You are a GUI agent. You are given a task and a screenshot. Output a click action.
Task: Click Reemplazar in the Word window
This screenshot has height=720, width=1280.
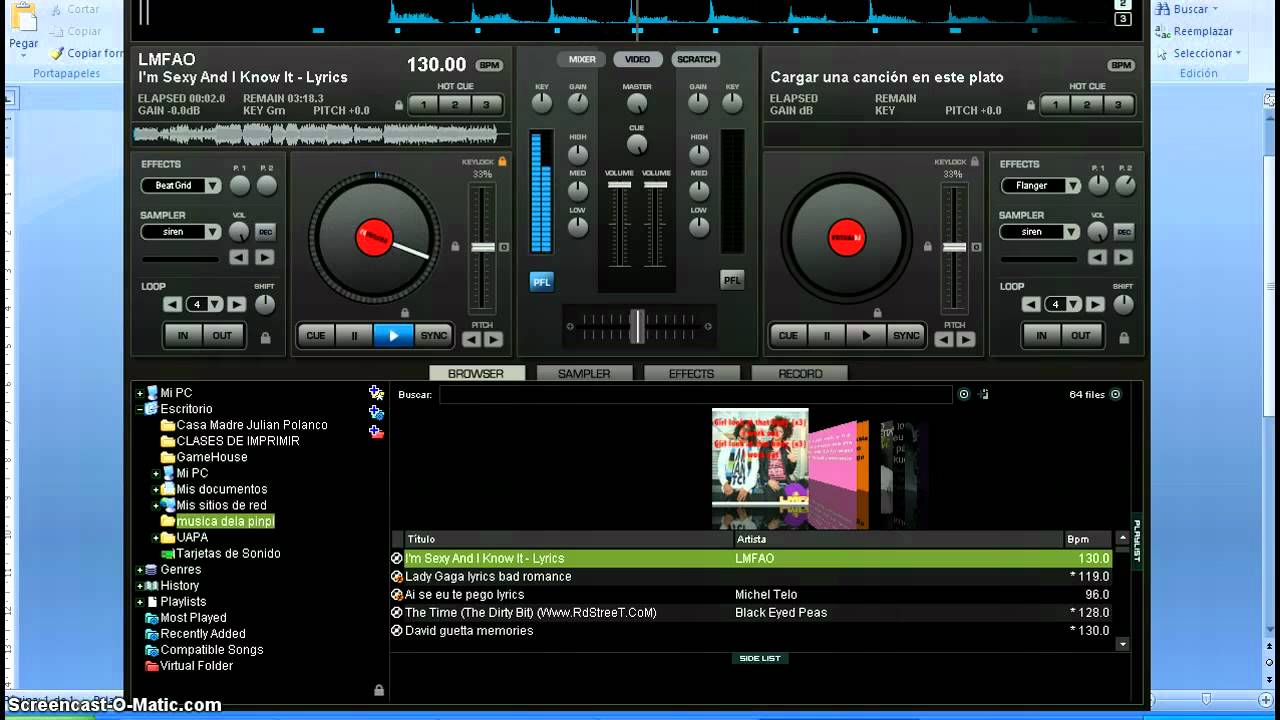pos(1203,31)
